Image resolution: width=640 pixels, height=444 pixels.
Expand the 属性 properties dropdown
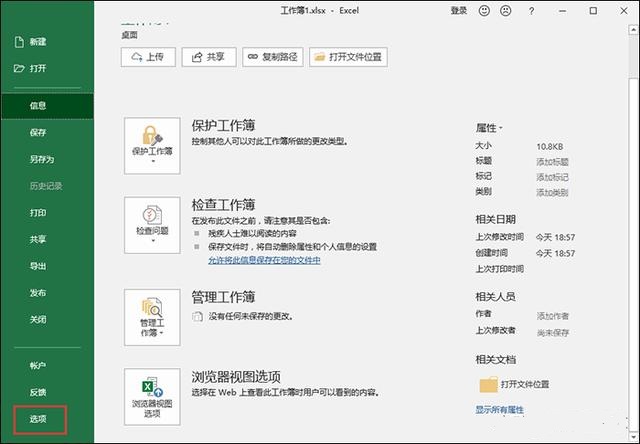[x=489, y=128]
